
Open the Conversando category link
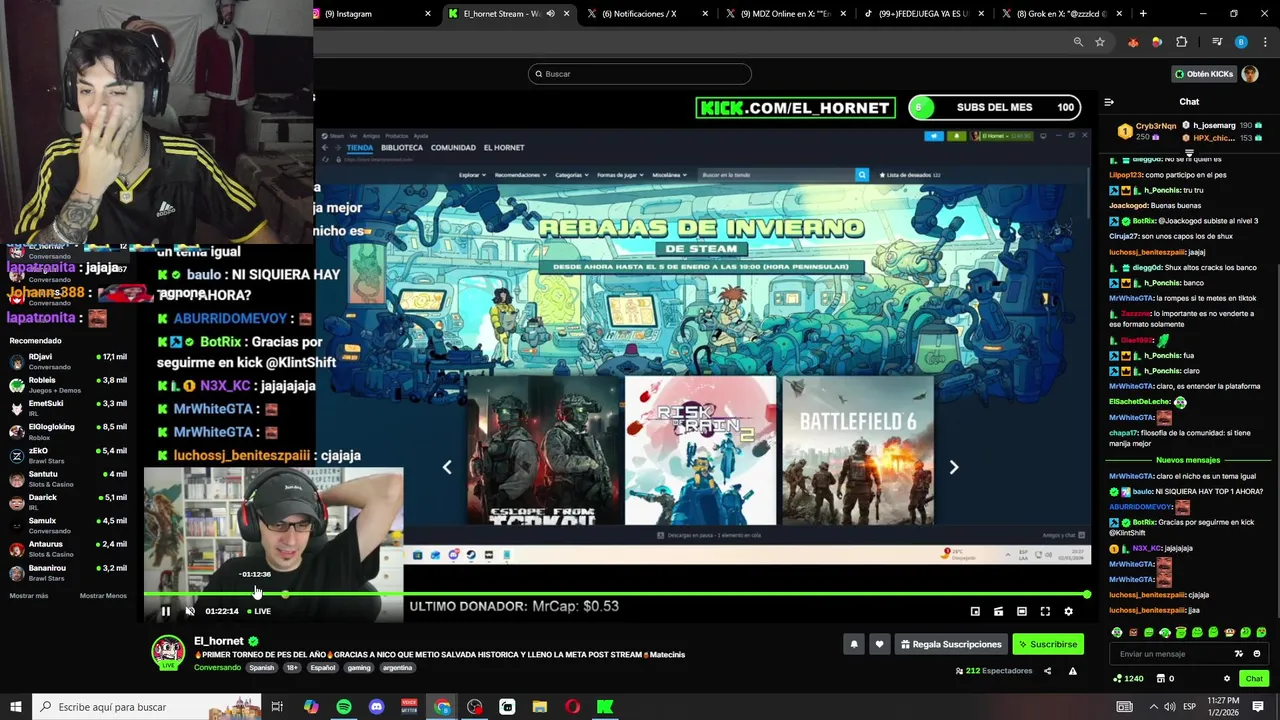pyautogui.click(x=217, y=668)
